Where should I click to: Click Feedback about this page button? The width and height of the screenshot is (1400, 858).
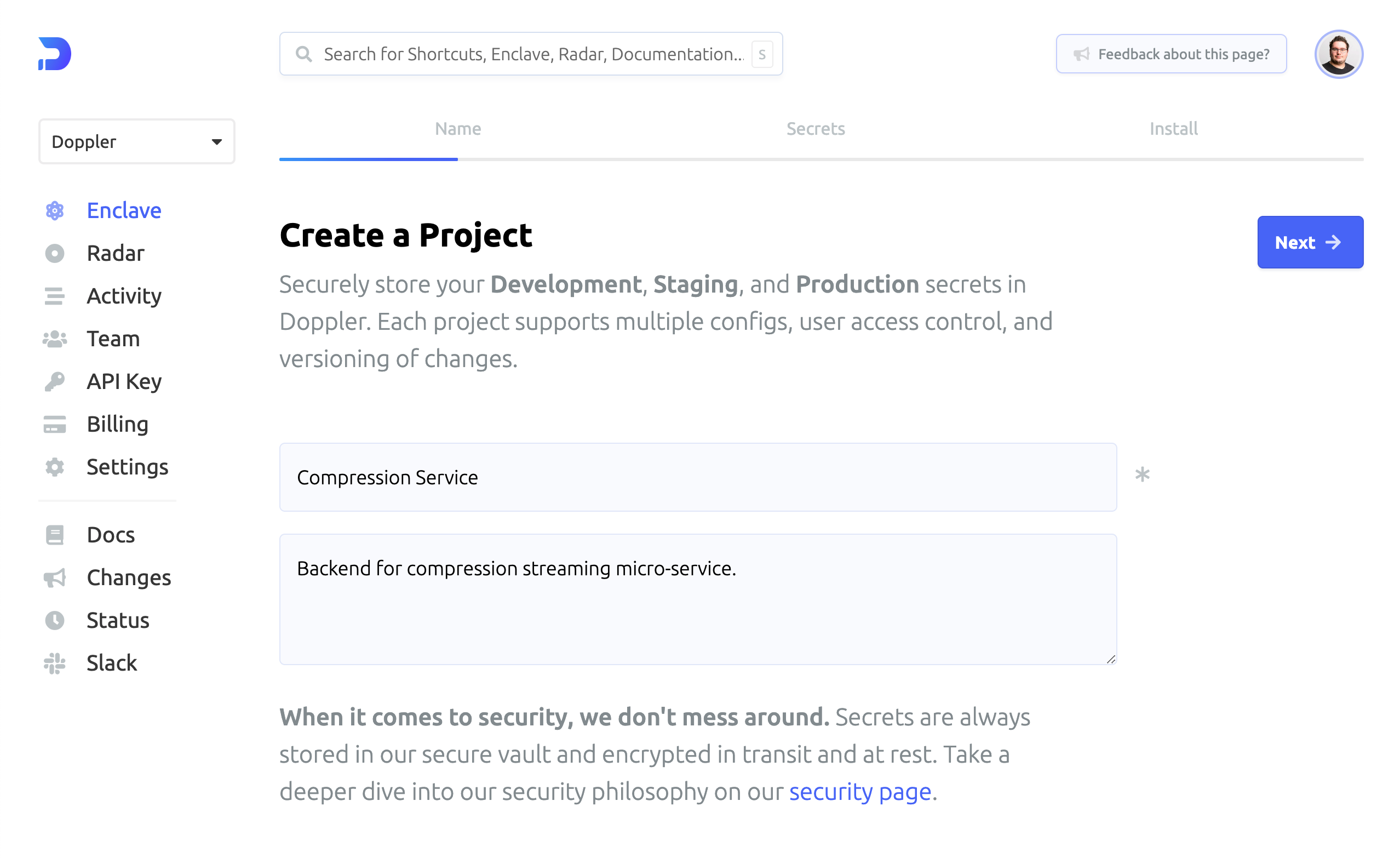(1171, 54)
